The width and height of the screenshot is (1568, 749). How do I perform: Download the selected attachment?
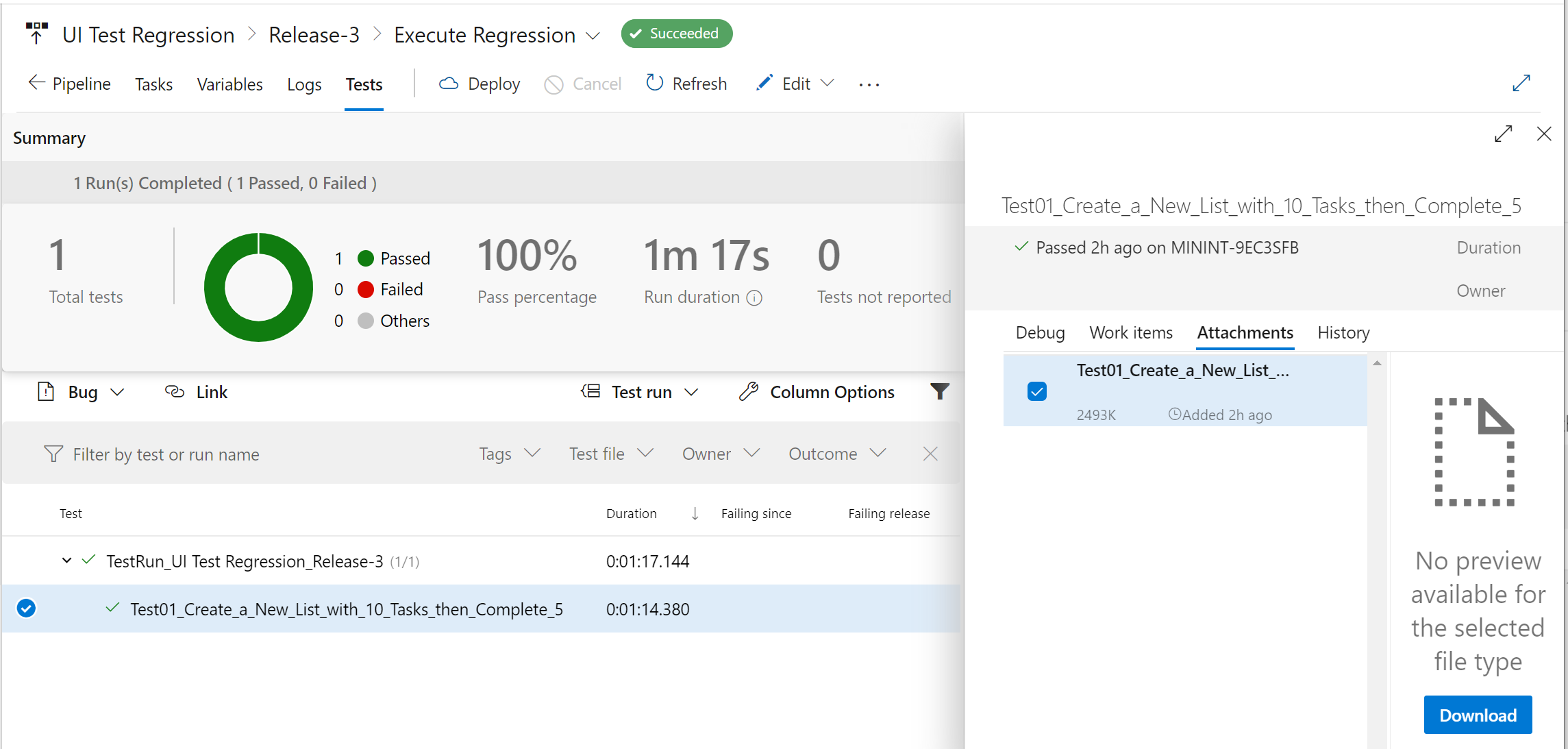click(x=1478, y=715)
